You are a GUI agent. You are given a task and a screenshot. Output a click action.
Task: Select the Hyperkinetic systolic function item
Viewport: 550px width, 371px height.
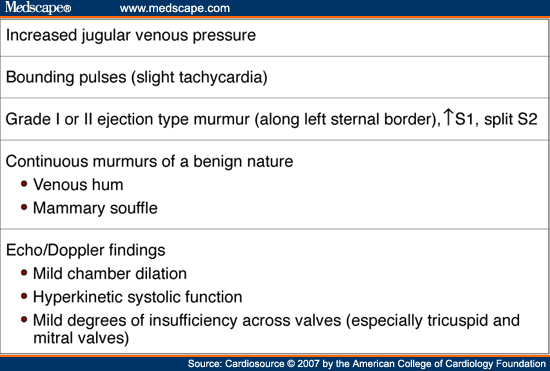138,297
